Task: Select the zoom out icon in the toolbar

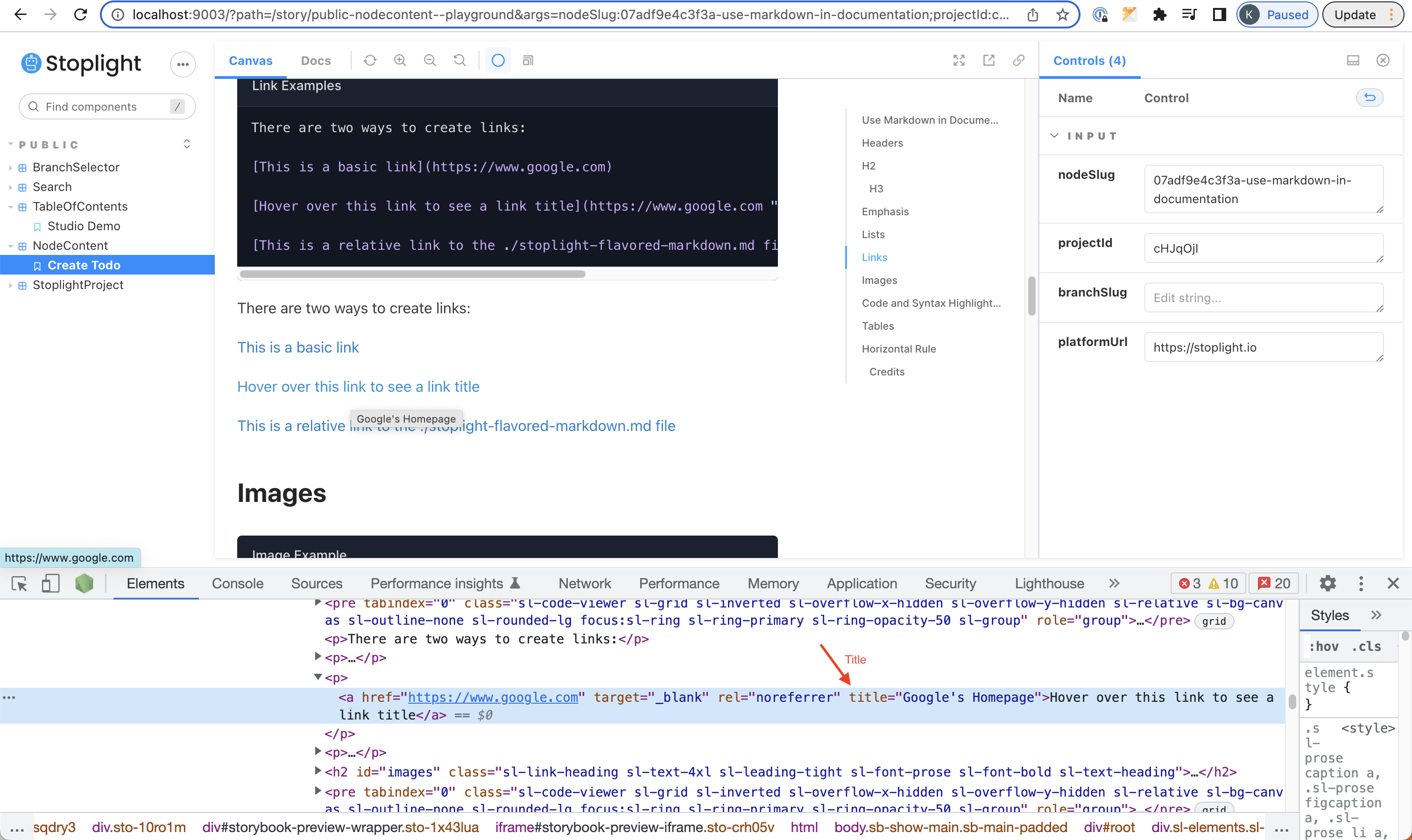Action: point(430,60)
